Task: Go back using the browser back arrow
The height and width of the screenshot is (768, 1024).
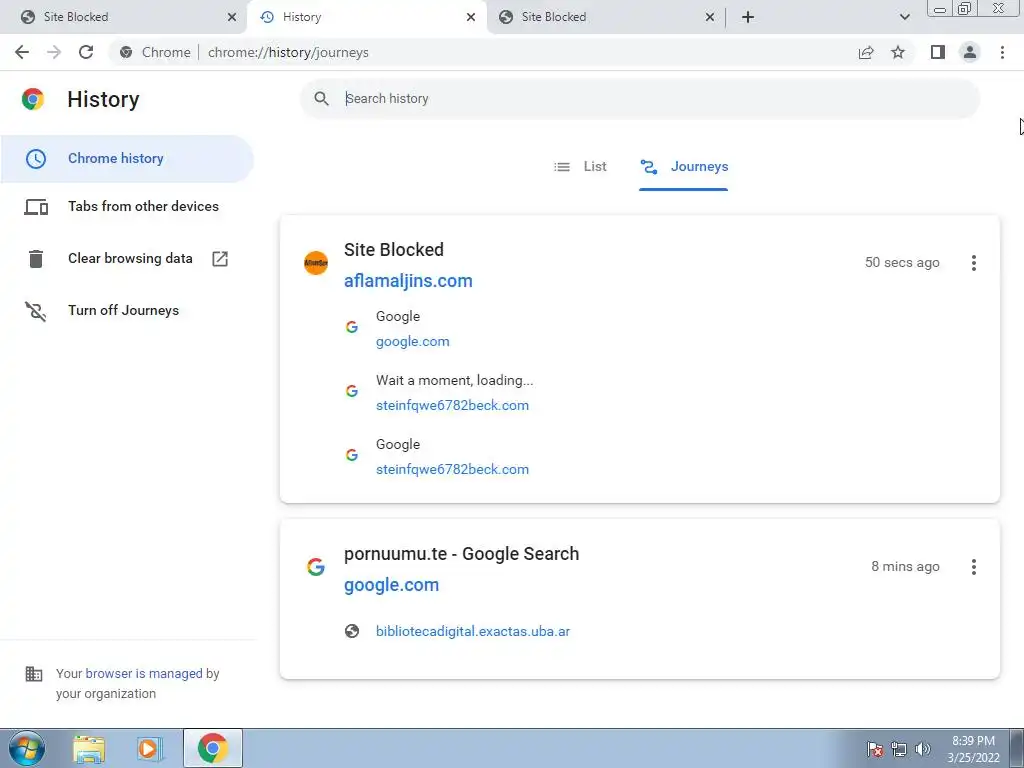Action: tap(22, 52)
